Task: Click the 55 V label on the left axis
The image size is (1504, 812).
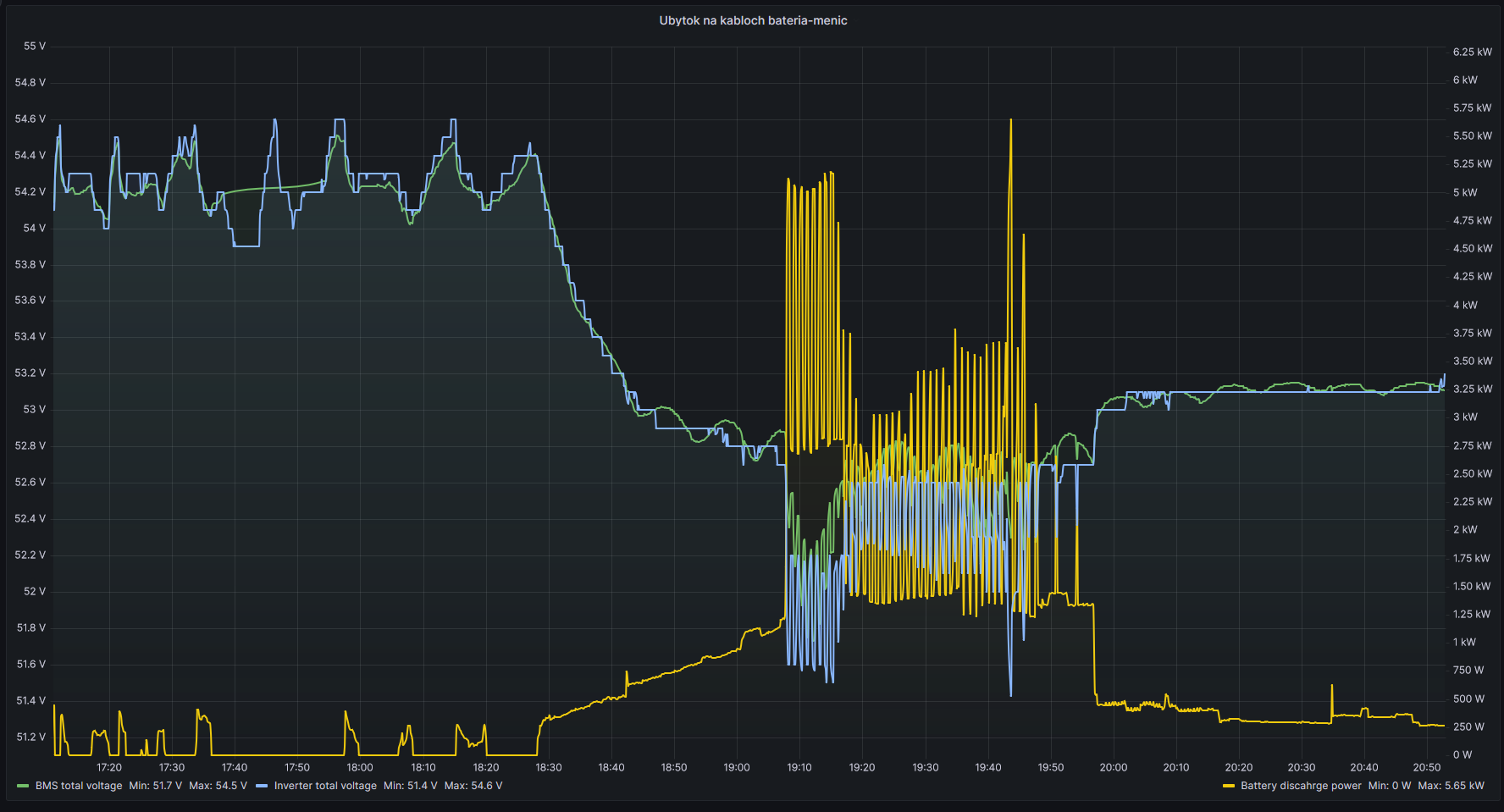Action: coord(35,46)
